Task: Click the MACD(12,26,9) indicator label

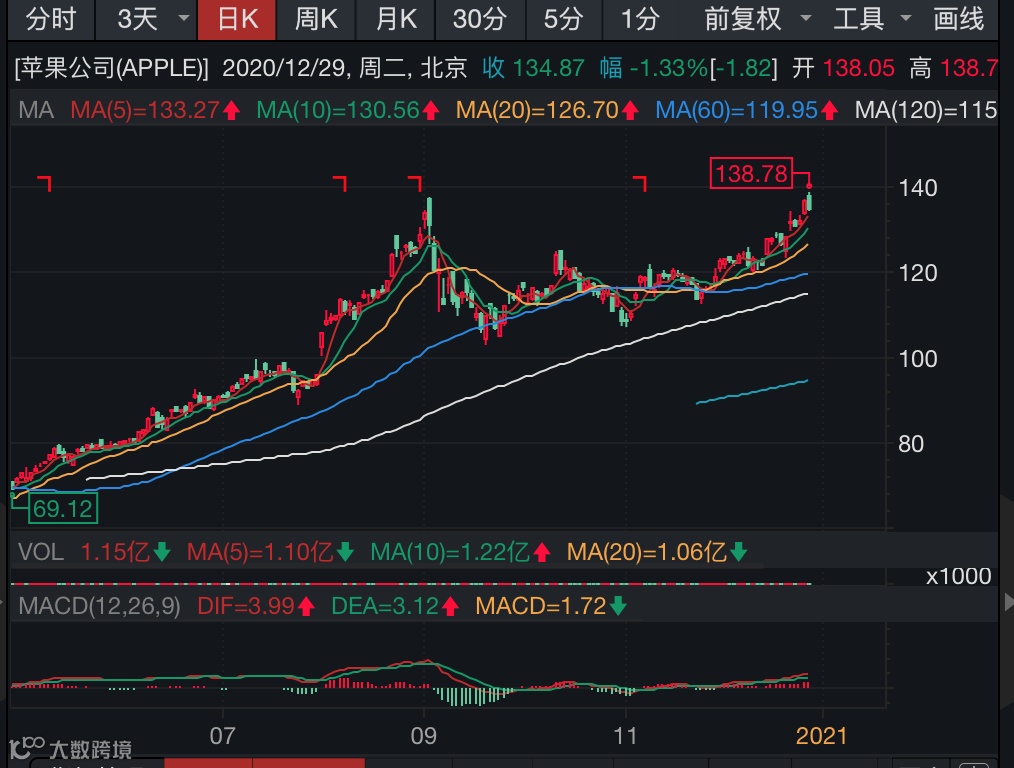Action: coord(99,606)
